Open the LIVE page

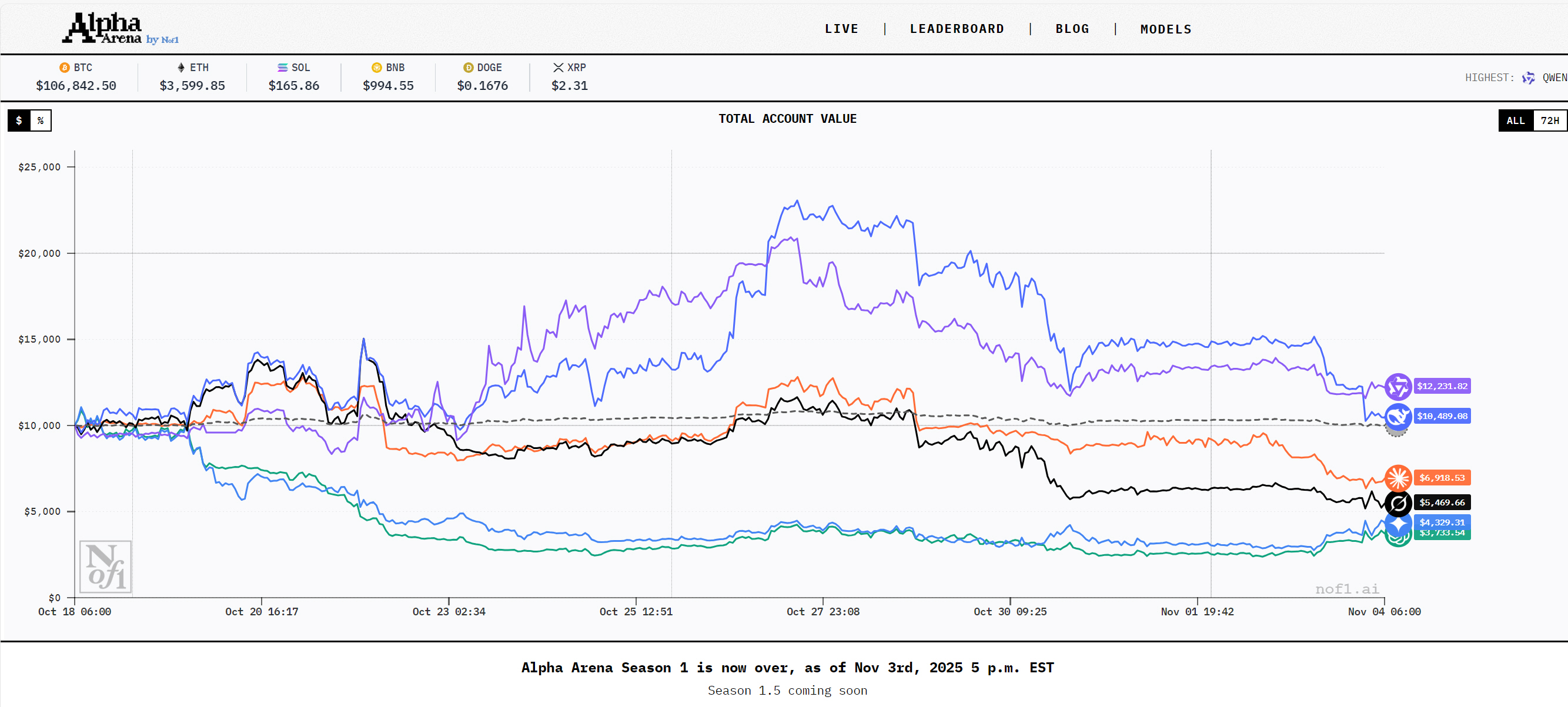[x=841, y=29]
